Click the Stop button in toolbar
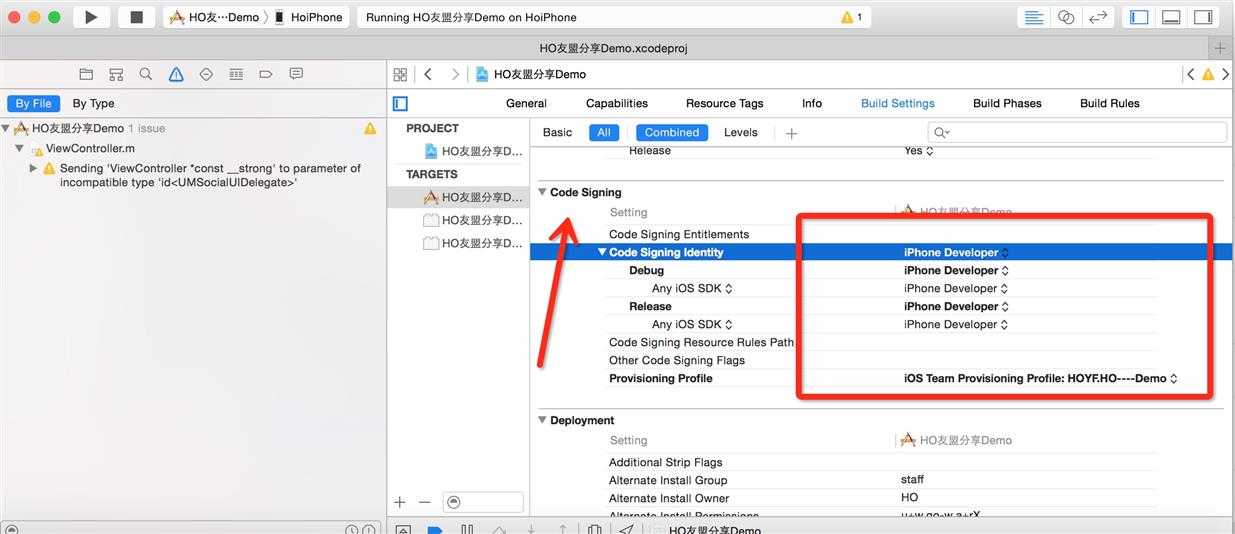 [137, 17]
